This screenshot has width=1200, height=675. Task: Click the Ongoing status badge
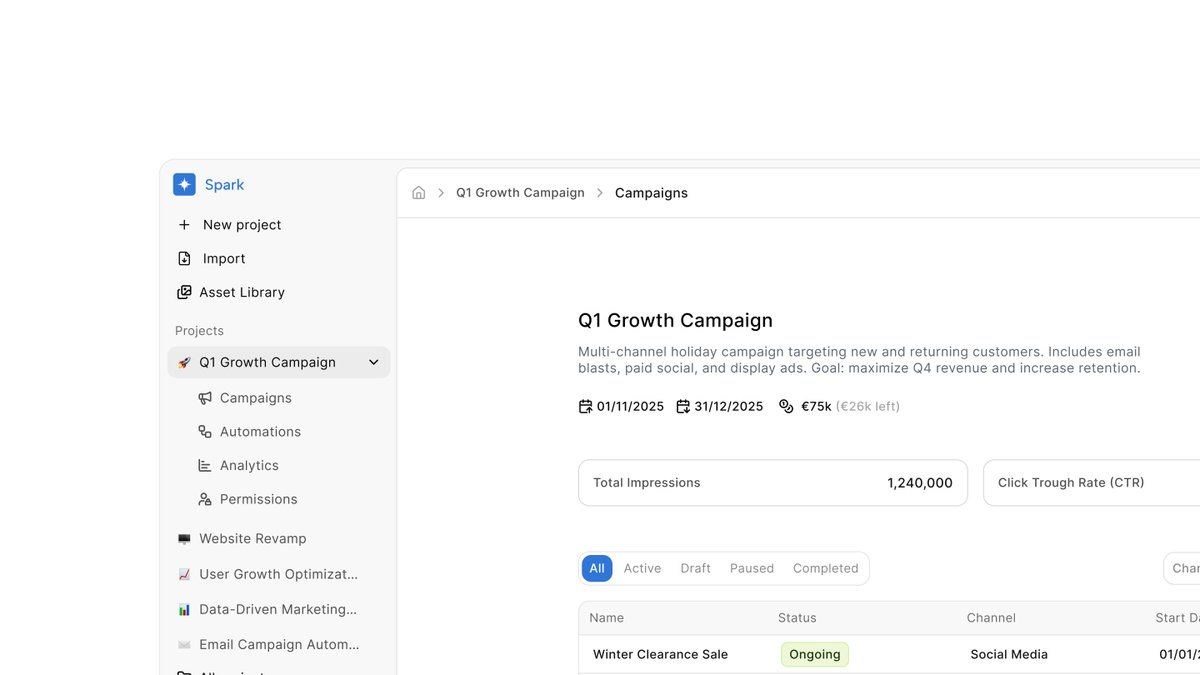pos(815,655)
